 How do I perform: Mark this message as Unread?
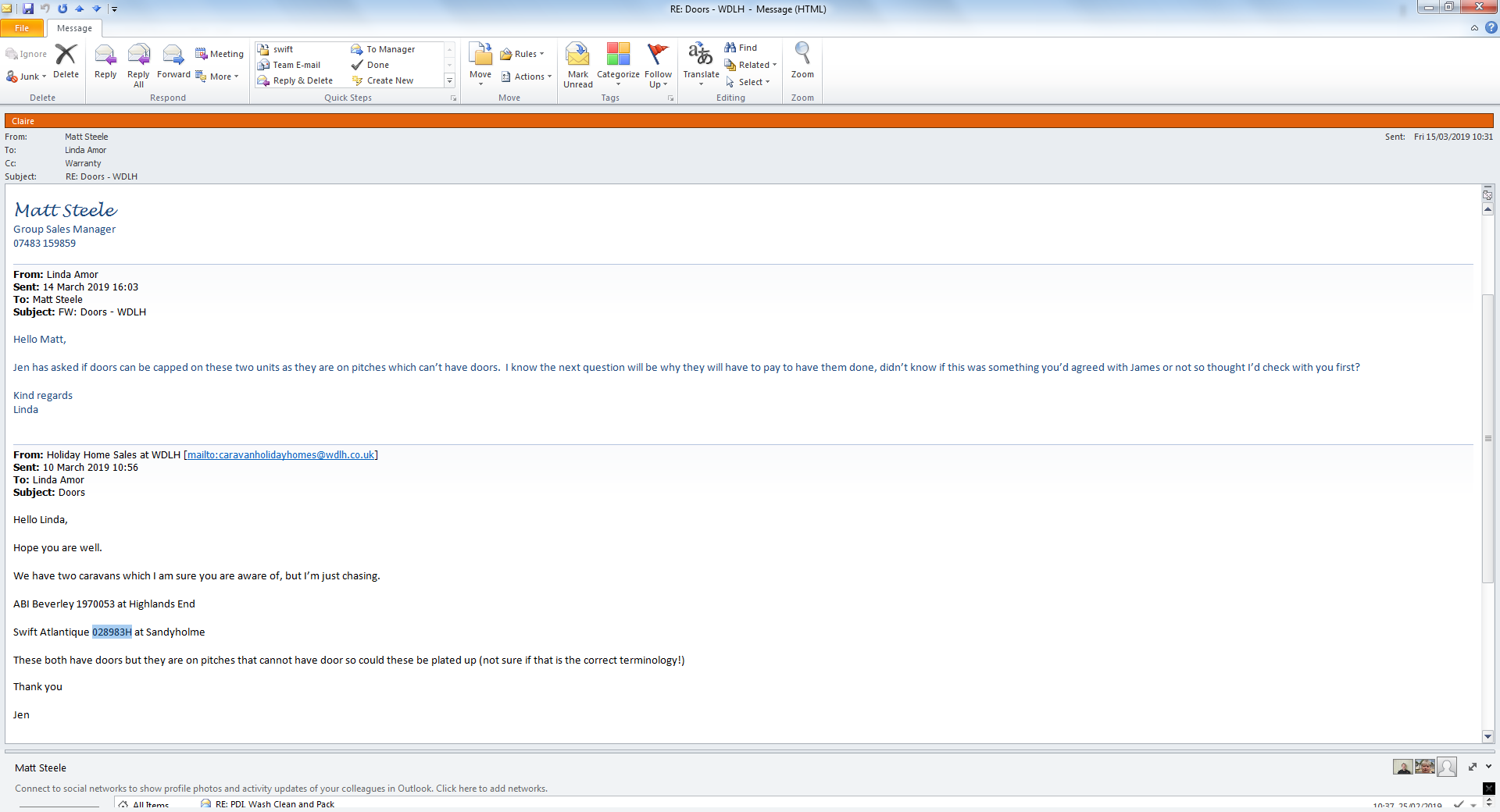coord(578,66)
